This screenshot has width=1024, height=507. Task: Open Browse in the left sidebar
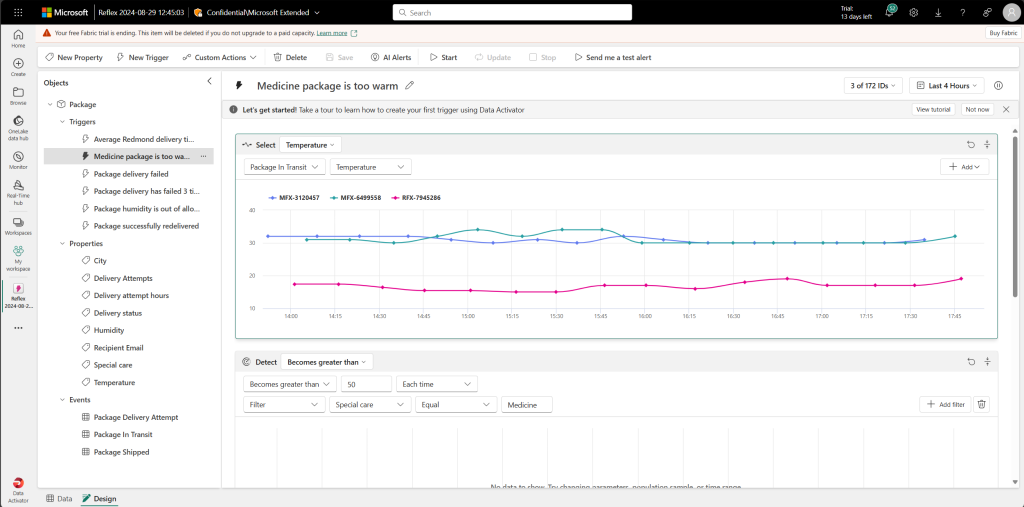coord(18,96)
